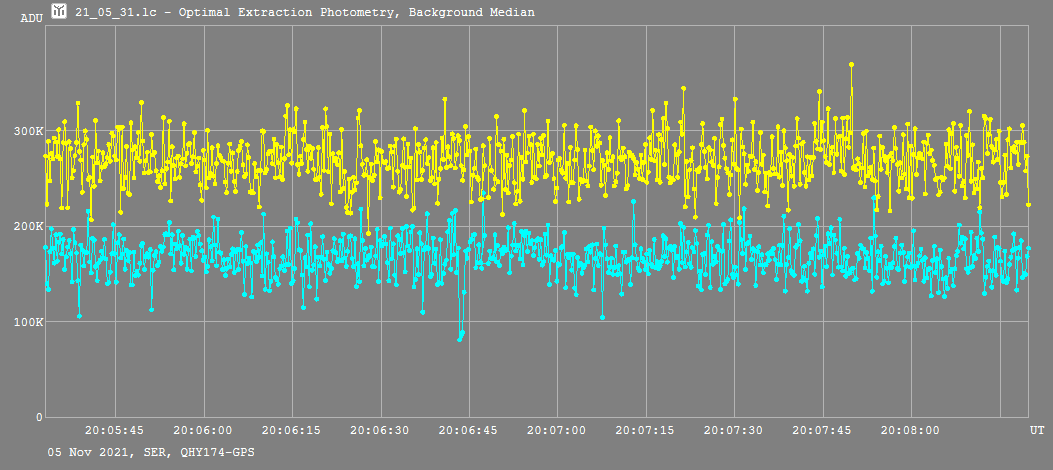Click the footer text with date and camera
Image resolution: width=1053 pixels, height=470 pixels.
(x=151, y=453)
